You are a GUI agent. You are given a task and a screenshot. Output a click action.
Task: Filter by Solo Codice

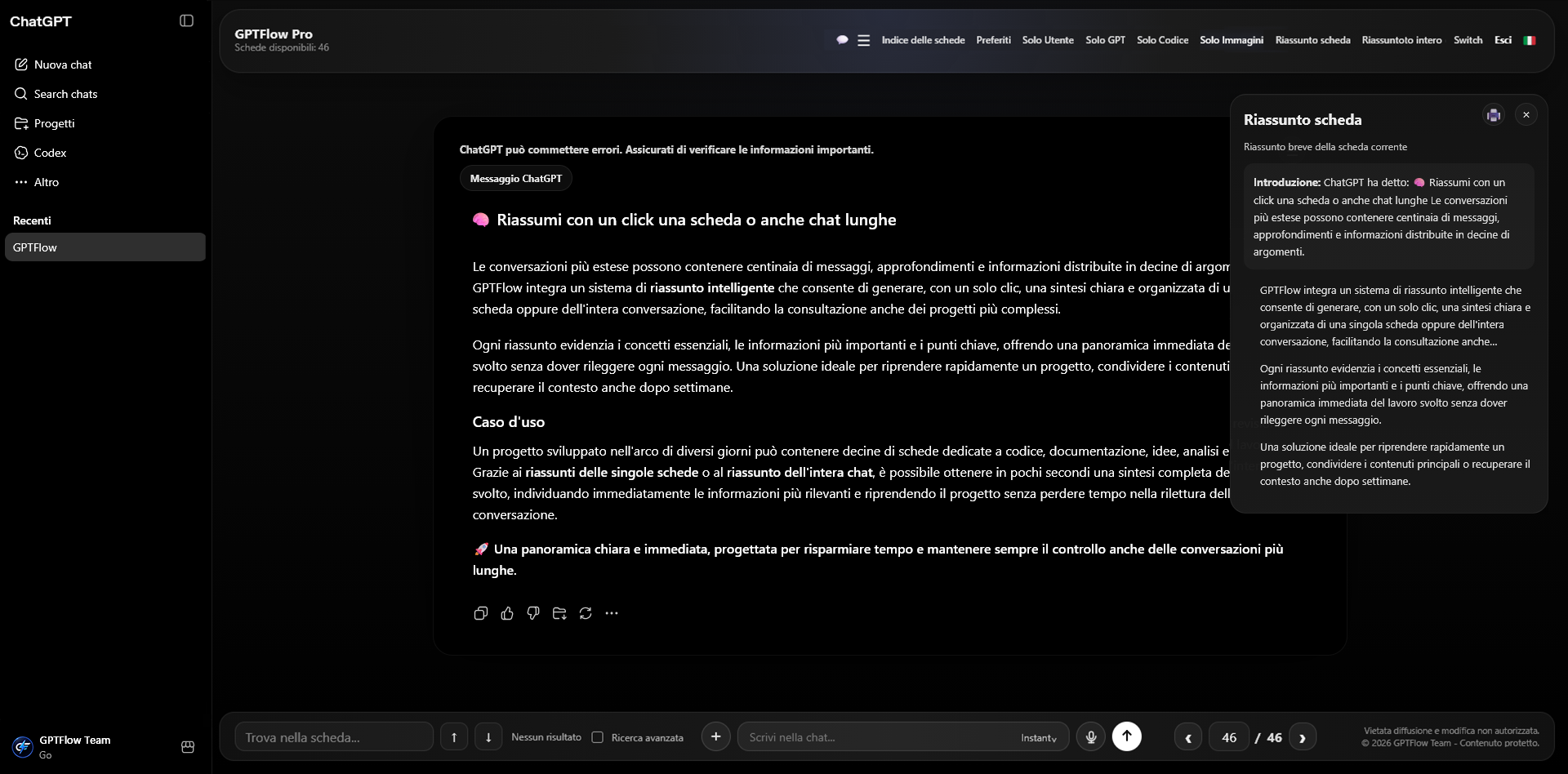click(1162, 40)
